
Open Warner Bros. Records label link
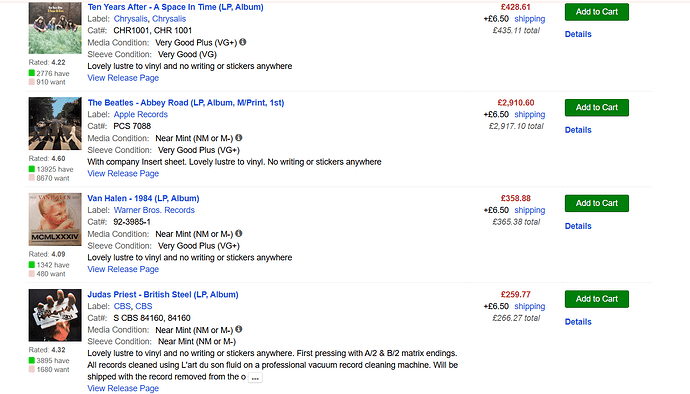(154, 210)
